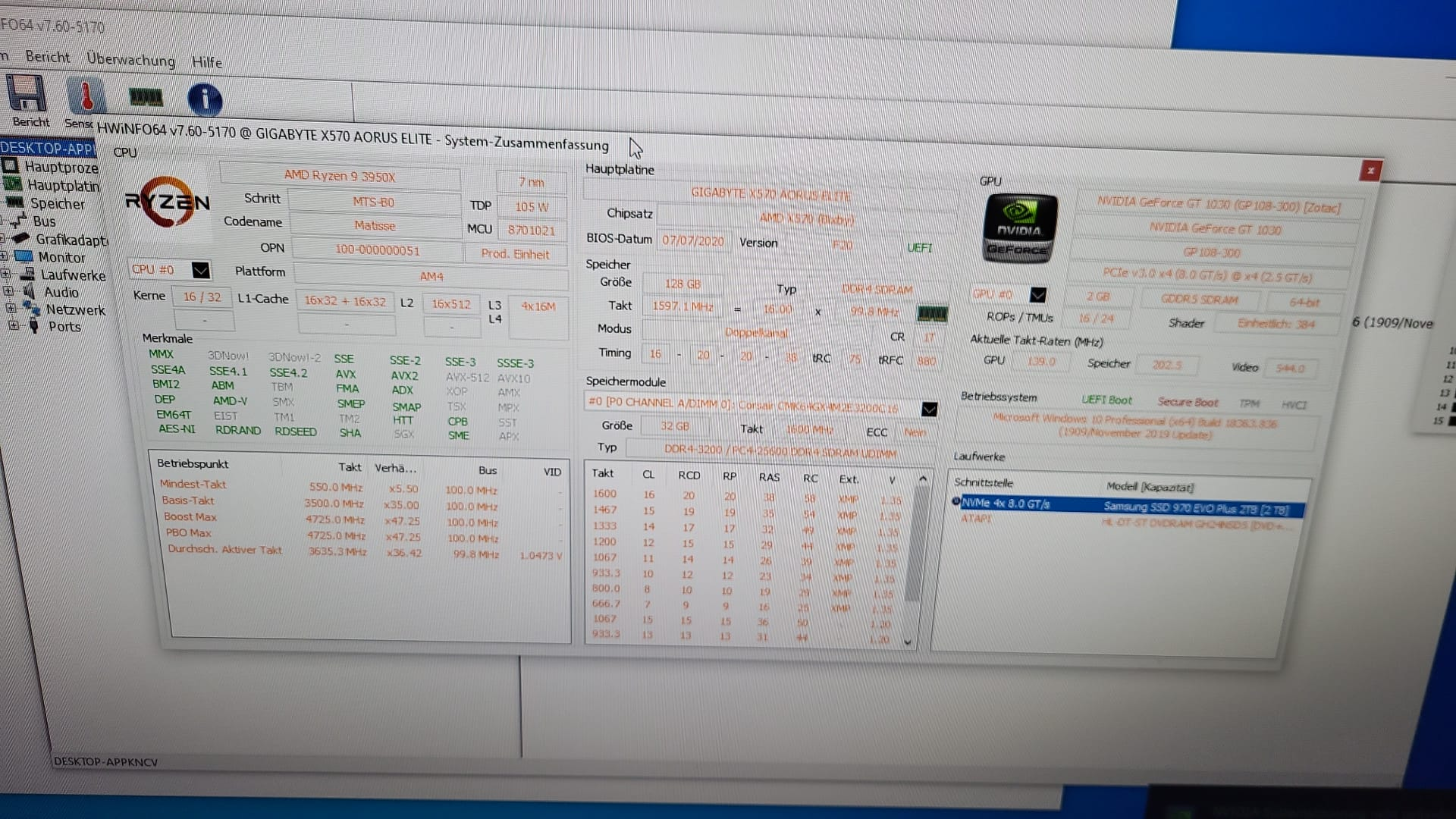The height and width of the screenshot is (819, 1456).
Task: Click the memory module toolbar icon
Action: (146, 98)
